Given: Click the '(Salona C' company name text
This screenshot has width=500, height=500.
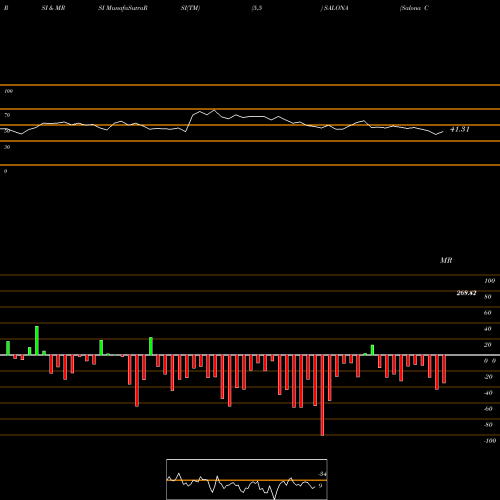Looking at the screenshot, I should (x=414, y=8).
